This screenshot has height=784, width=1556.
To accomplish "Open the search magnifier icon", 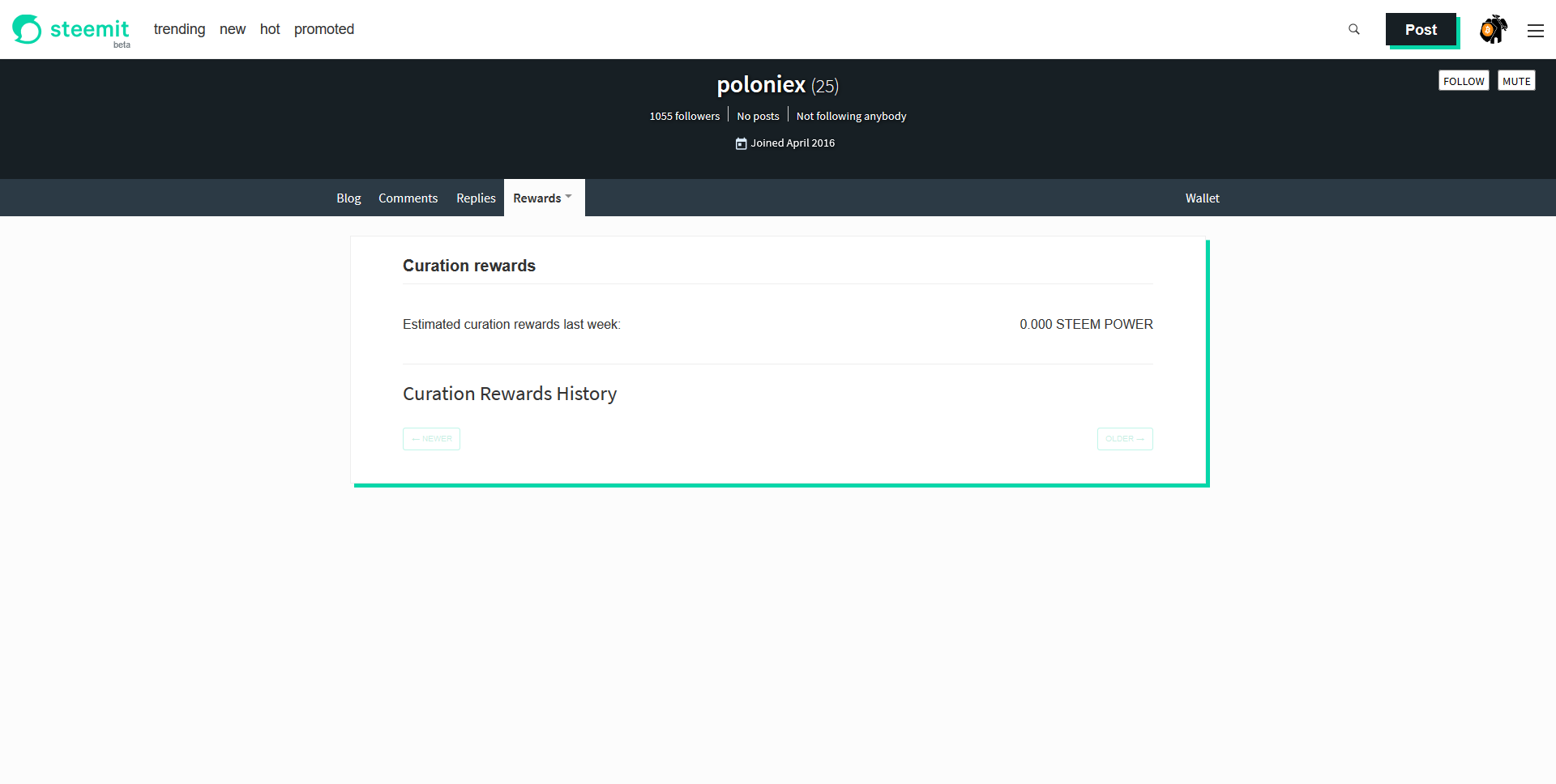I will (1354, 29).
